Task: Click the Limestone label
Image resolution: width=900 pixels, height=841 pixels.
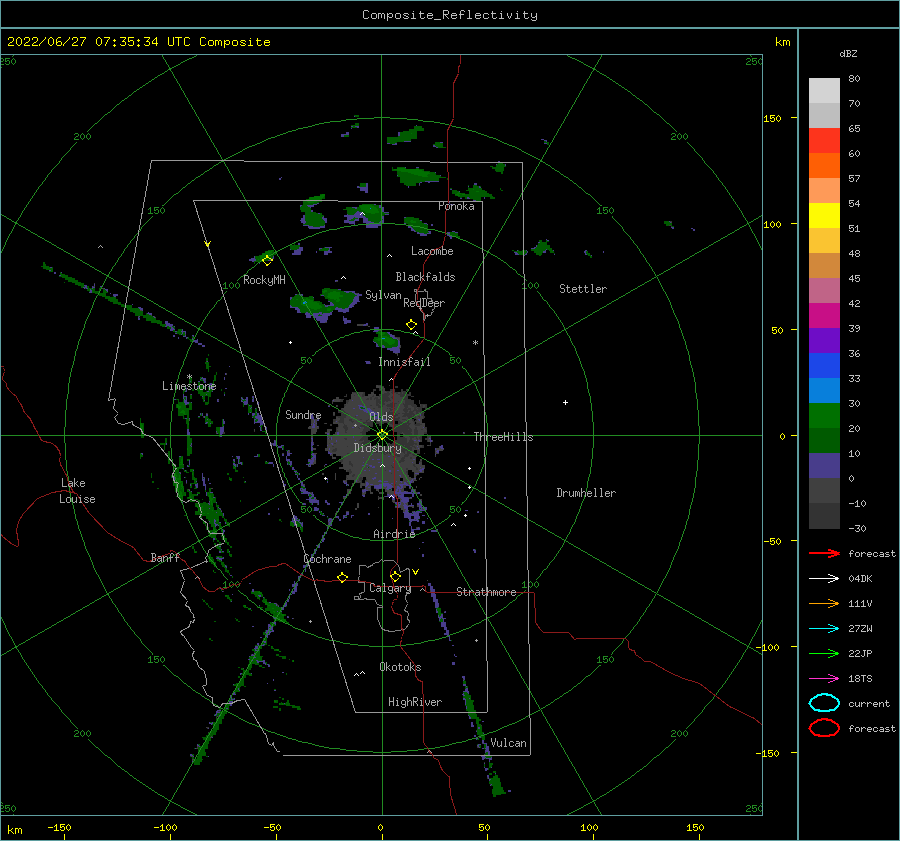Action: click(189, 386)
